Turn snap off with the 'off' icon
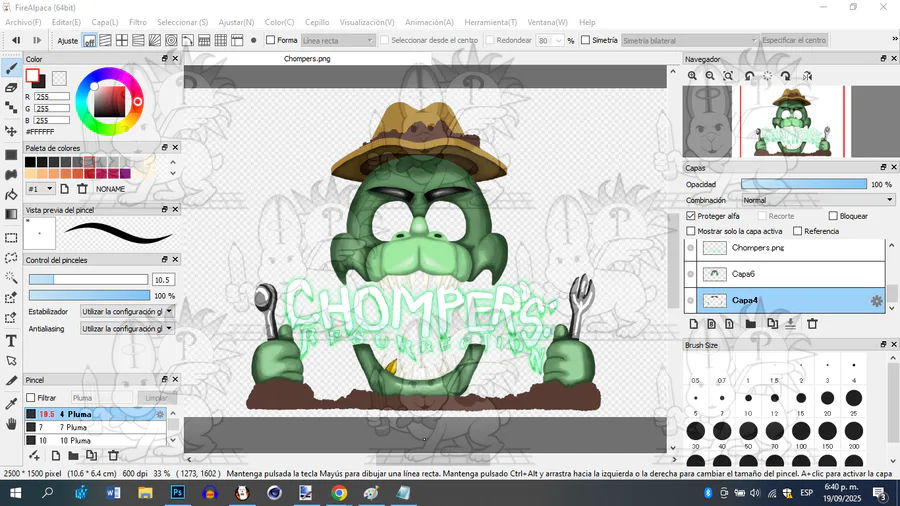 coord(89,41)
